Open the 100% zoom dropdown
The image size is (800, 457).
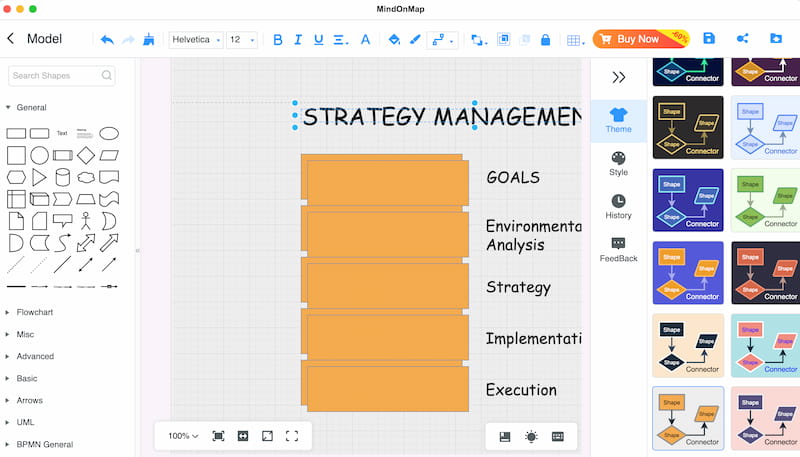point(183,436)
